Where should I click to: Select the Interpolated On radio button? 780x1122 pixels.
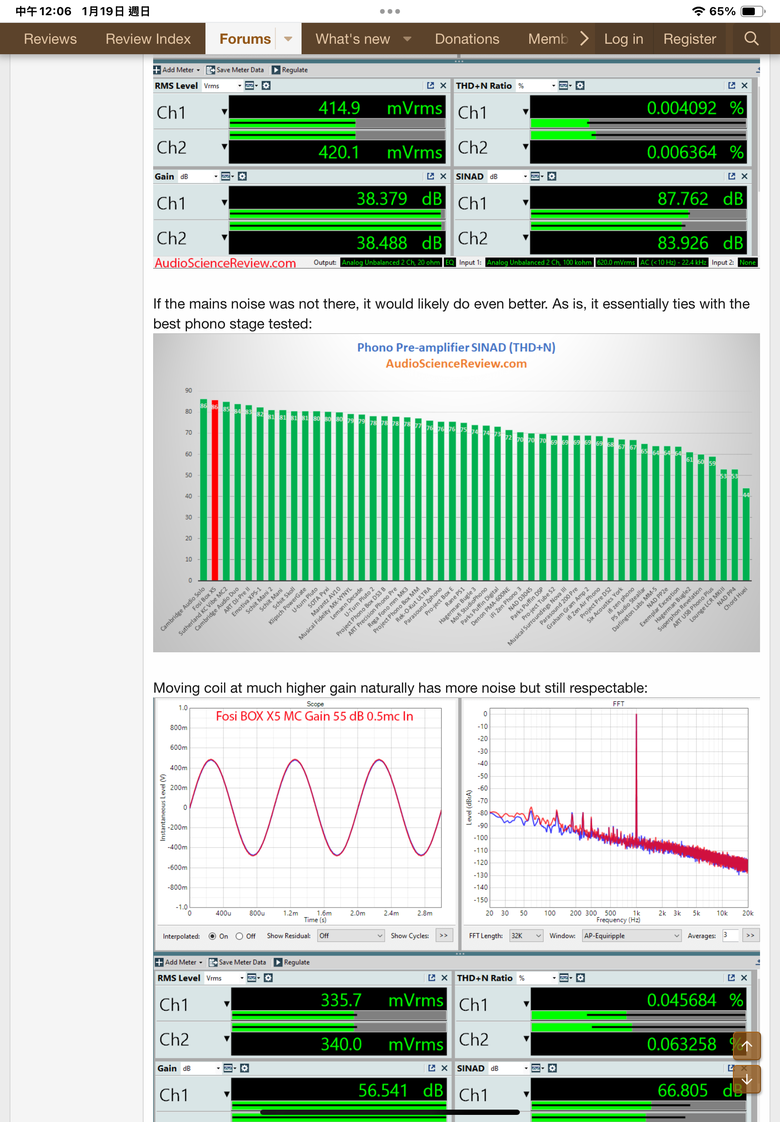213,936
